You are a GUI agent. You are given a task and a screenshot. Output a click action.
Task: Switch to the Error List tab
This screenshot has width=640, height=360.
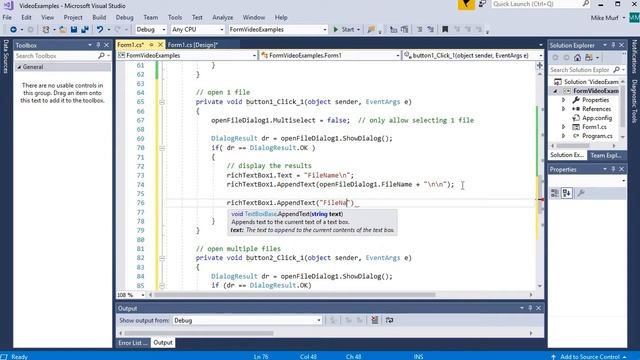[133, 343]
